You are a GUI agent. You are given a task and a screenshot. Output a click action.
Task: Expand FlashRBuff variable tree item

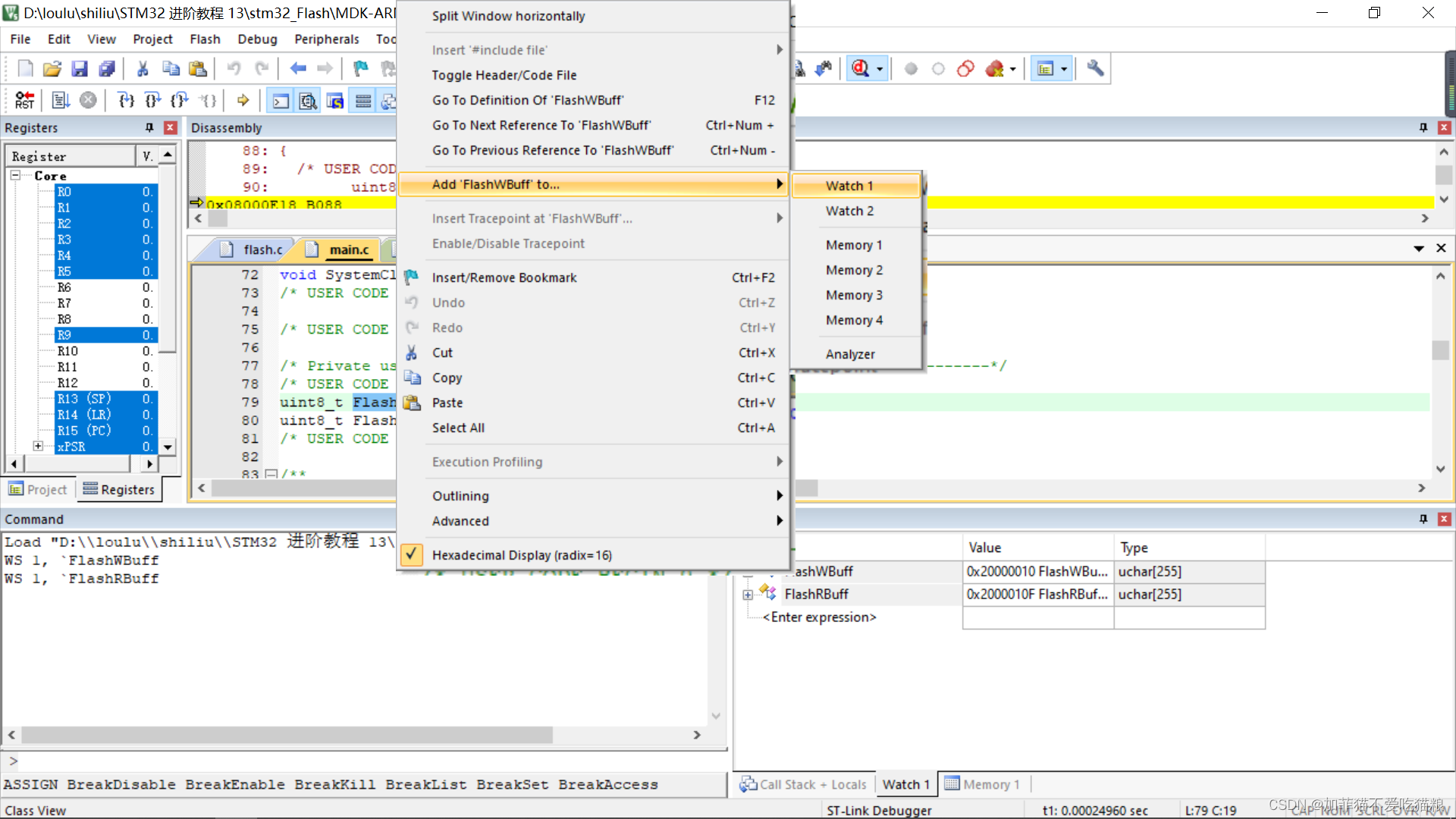[748, 594]
